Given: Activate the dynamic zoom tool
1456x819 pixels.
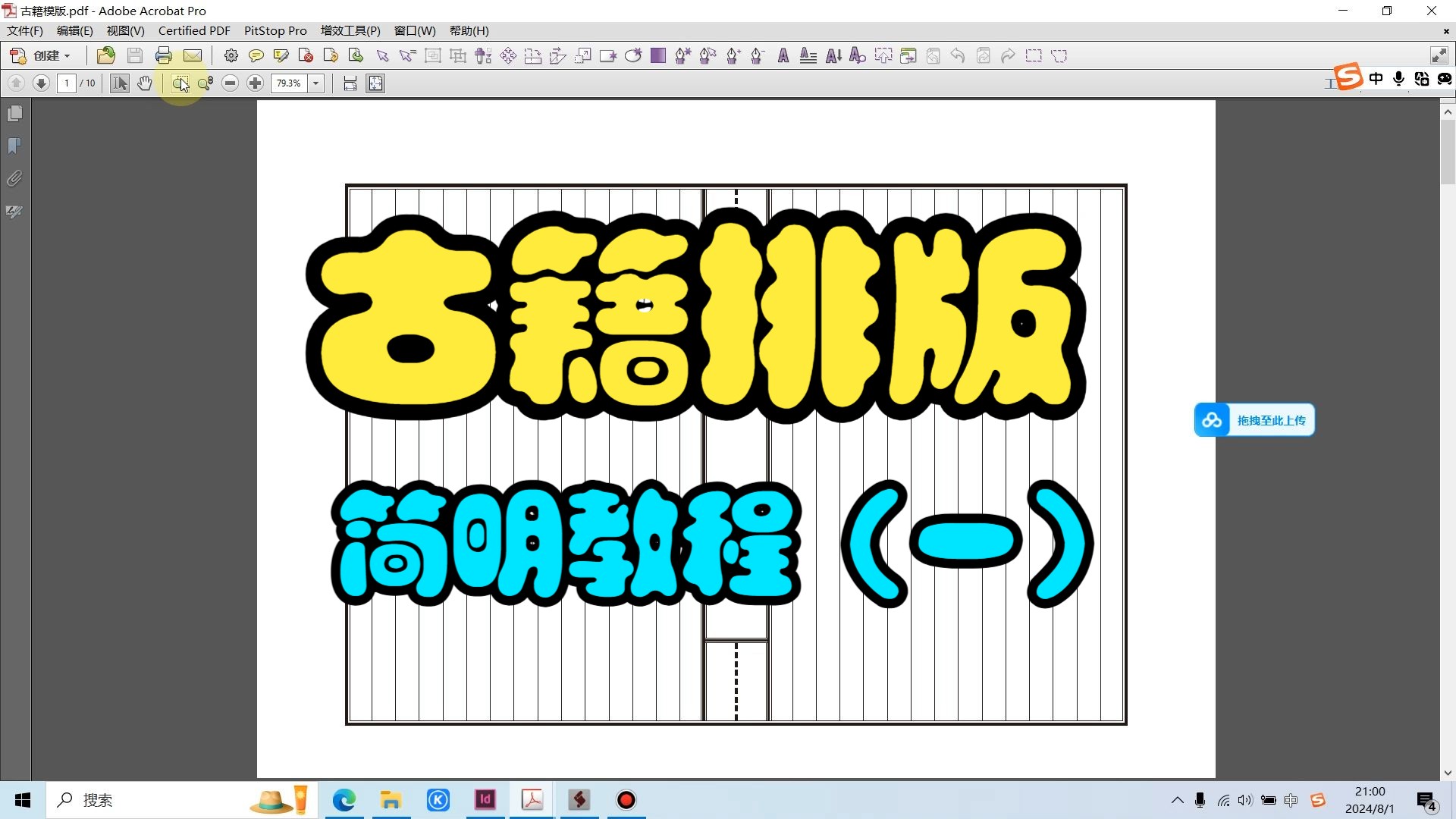Looking at the screenshot, I should pos(206,83).
